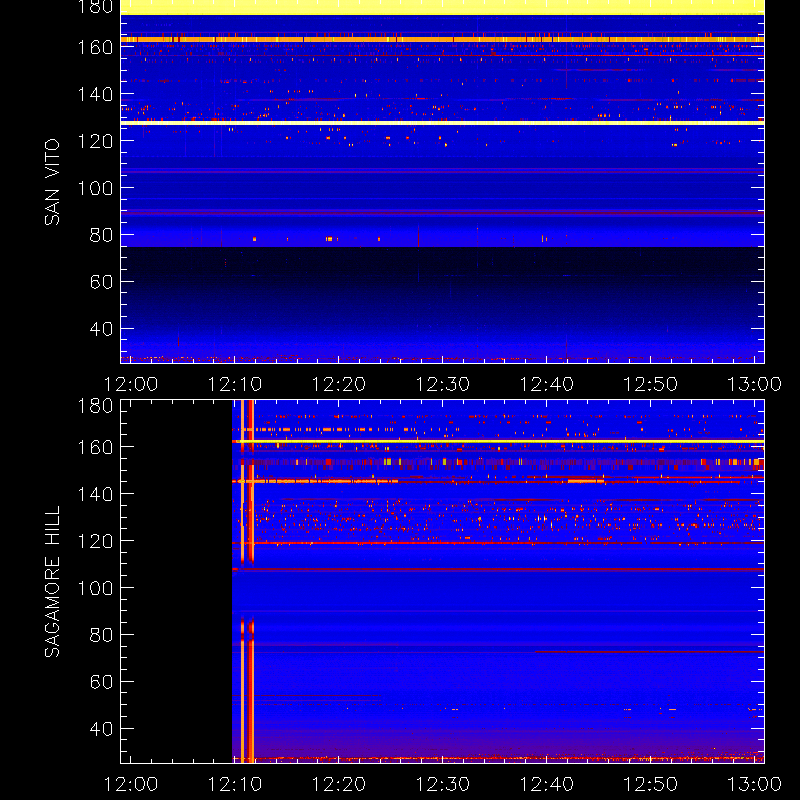The width and height of the screenshot is (800, 800).
Task: Click 12:20 under the Sagamore Hill plot
Action: [339, 784]
